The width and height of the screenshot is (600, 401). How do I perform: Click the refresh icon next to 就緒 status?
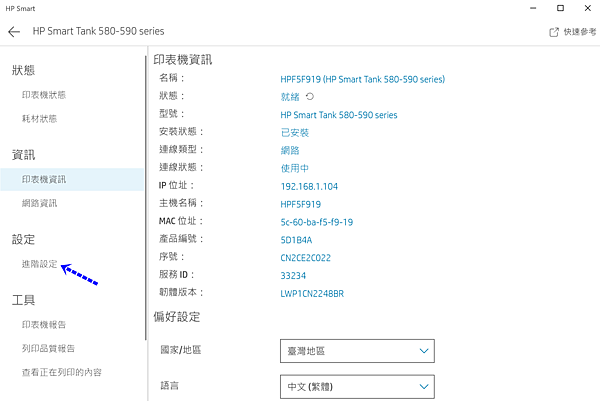pyautogui.click(x=310, y=96)
